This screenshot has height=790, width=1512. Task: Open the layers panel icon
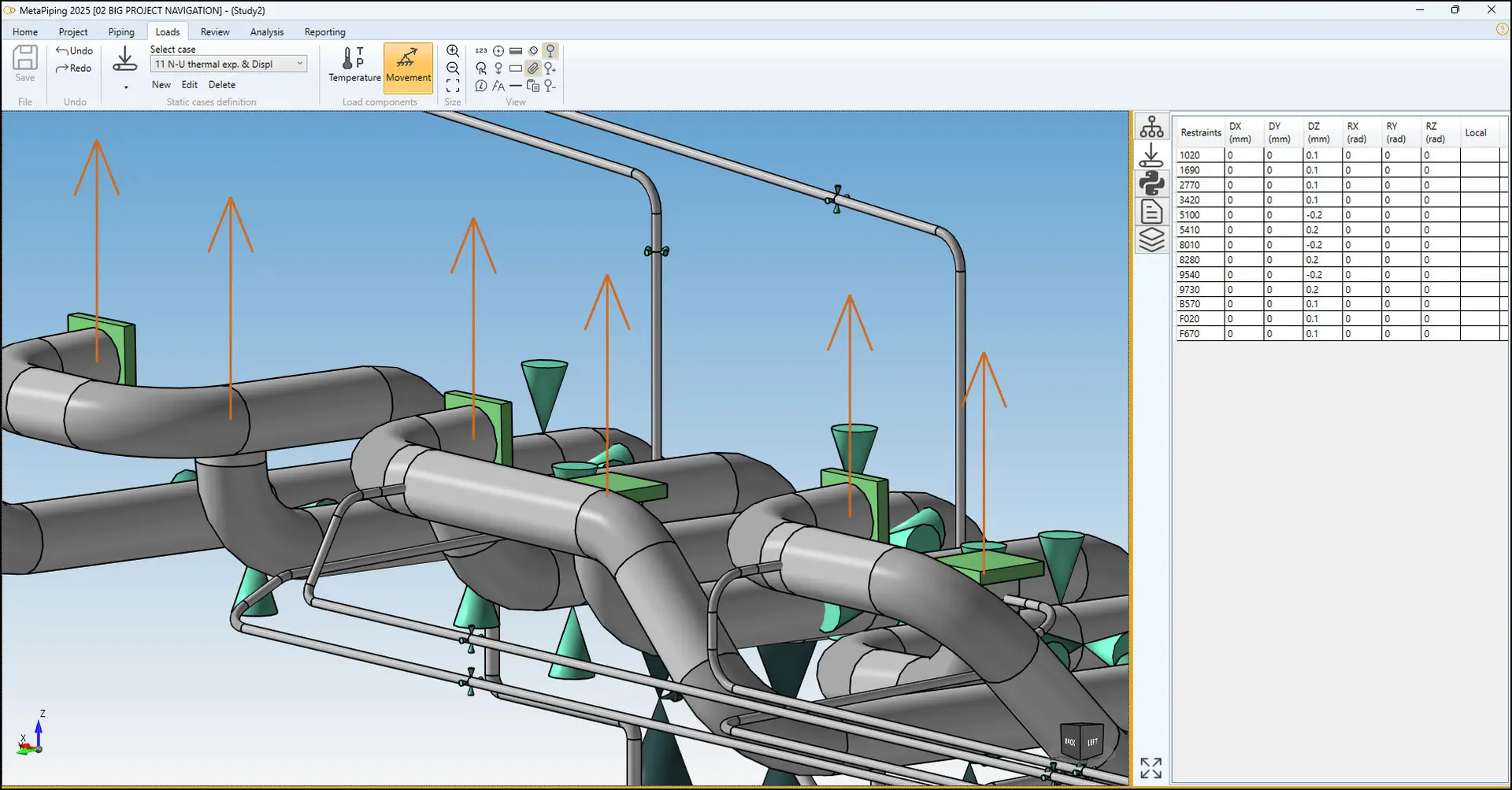click(1151, 239)
